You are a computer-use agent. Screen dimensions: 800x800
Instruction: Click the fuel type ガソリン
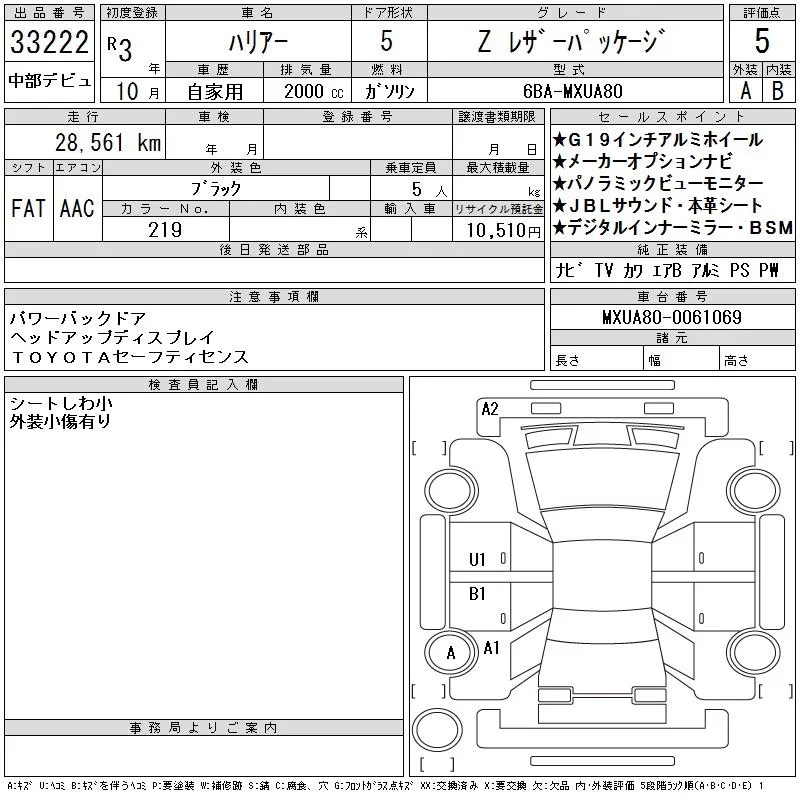pyautogui.click(x=389, y=91)
